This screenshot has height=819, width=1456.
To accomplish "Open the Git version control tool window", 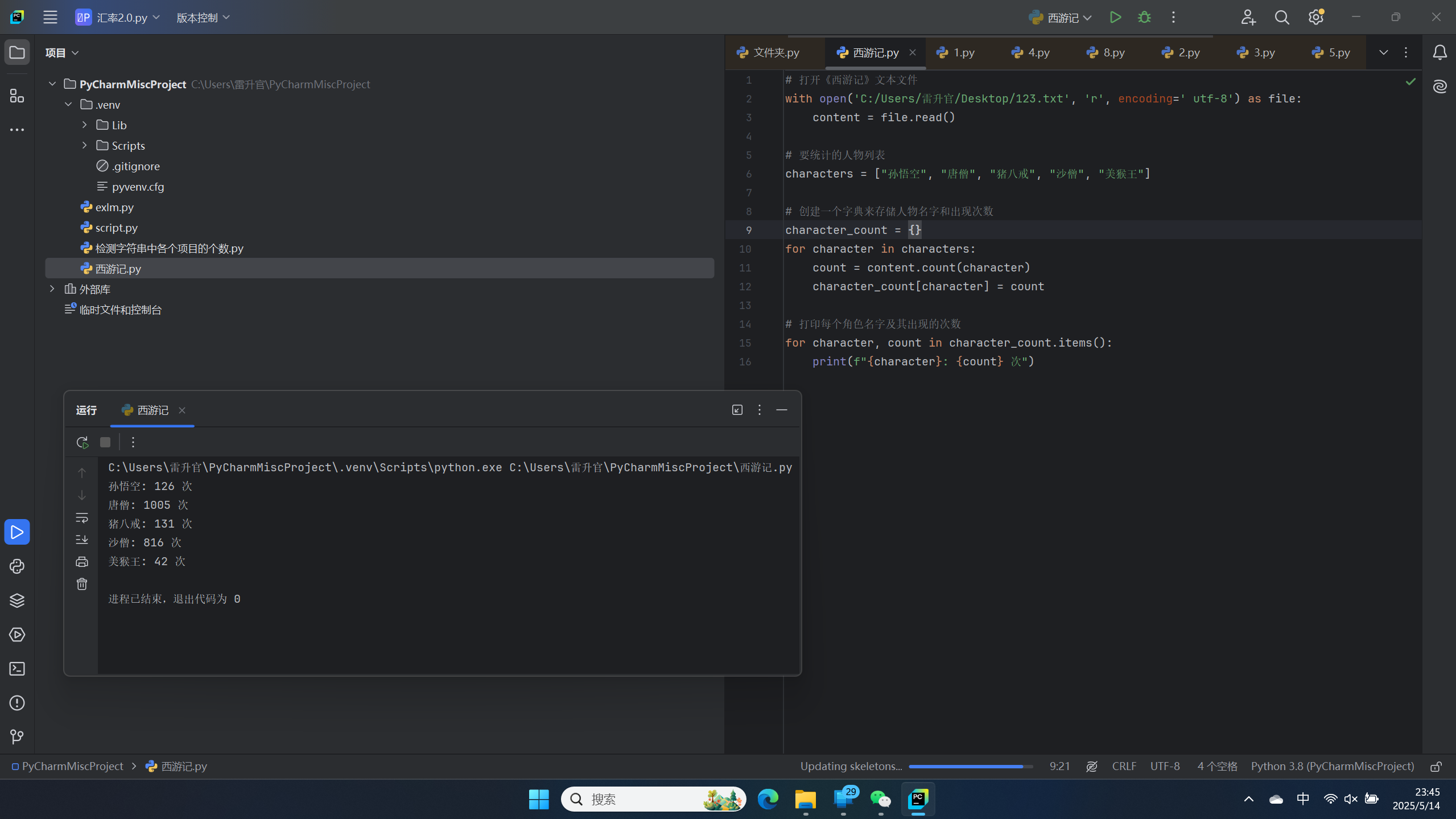I will tap(17, 737).
